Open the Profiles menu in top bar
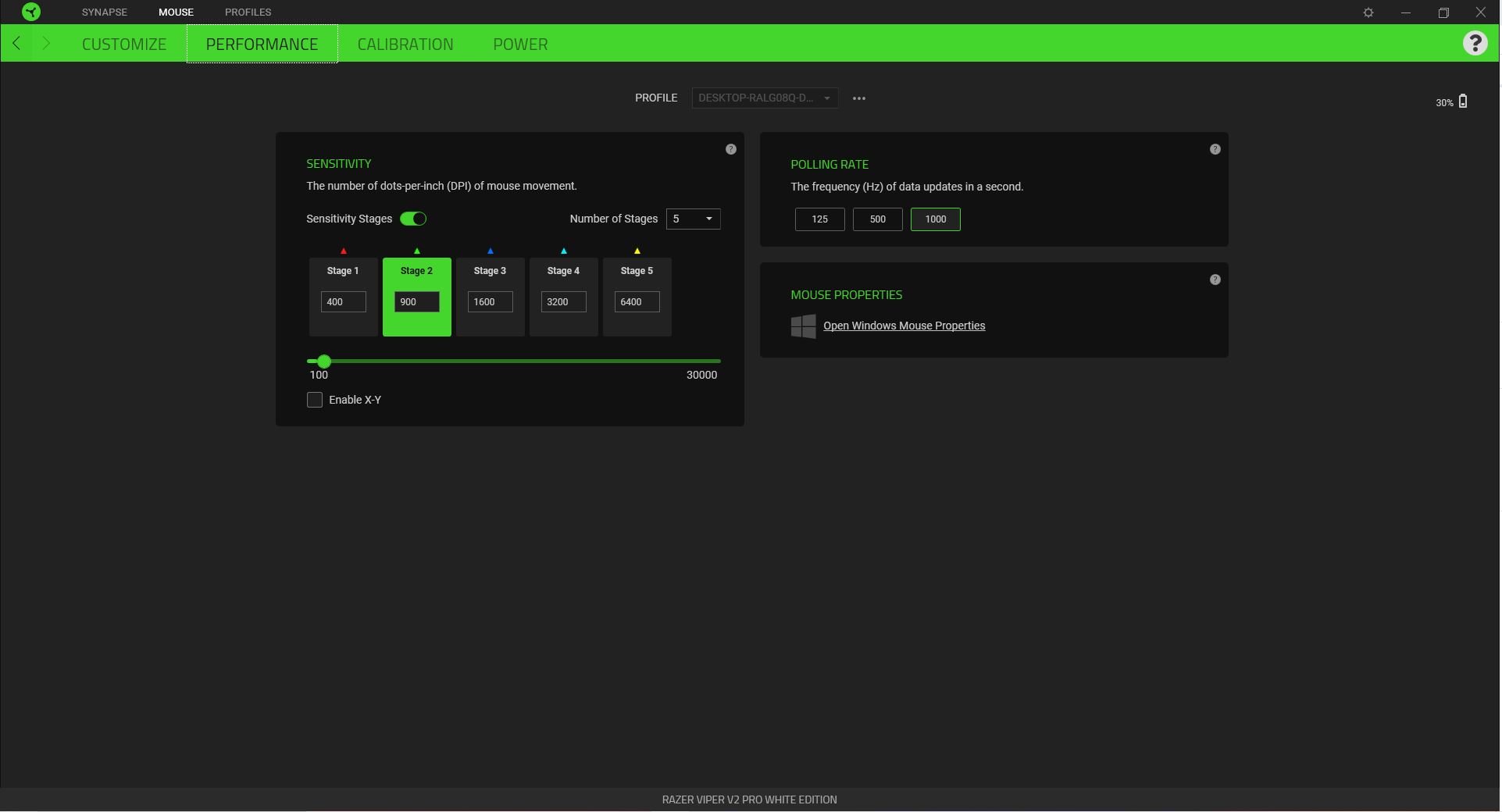1502x812 pixels. coord(248,12)
